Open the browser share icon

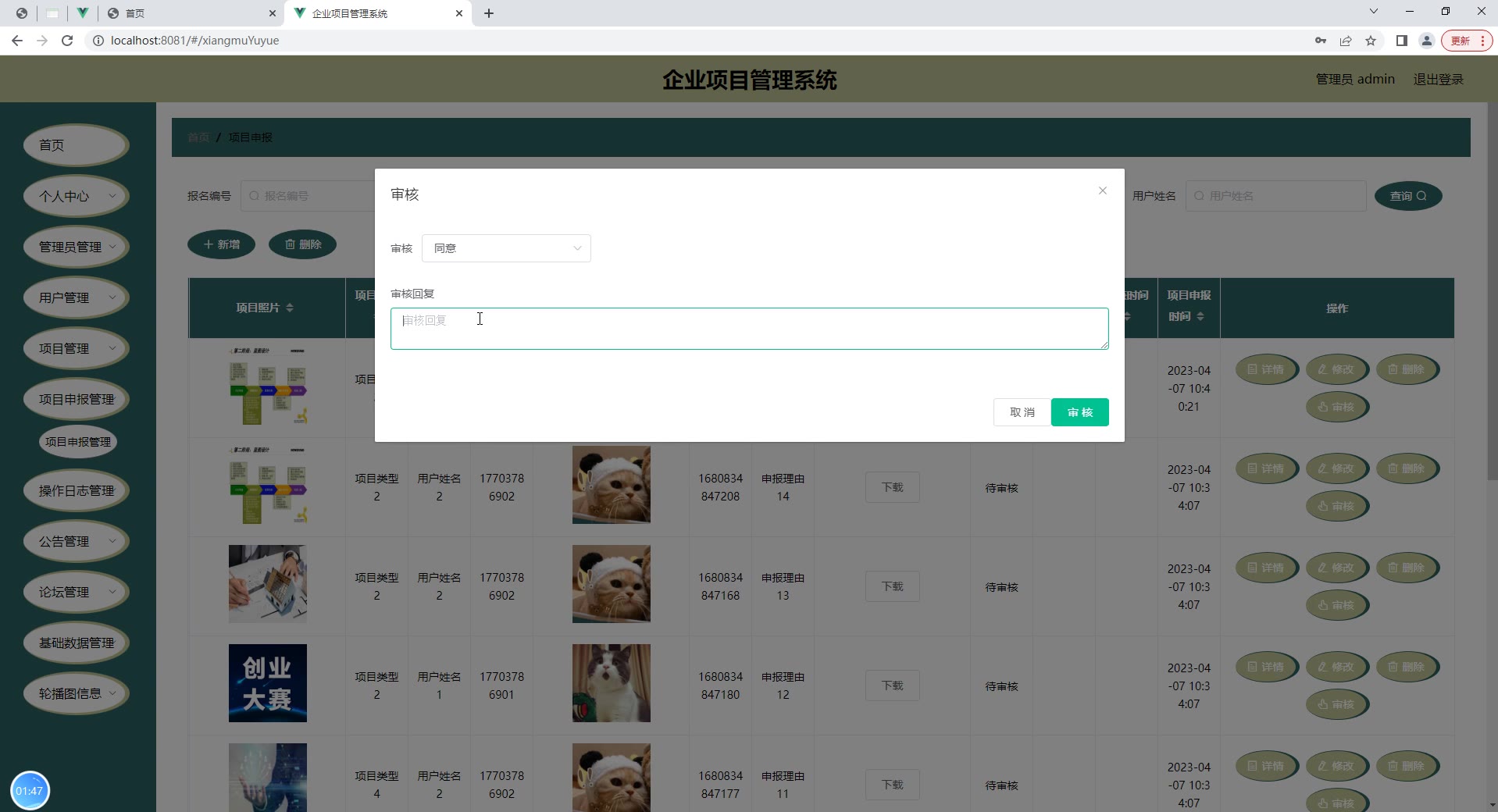coord(1346,41)
